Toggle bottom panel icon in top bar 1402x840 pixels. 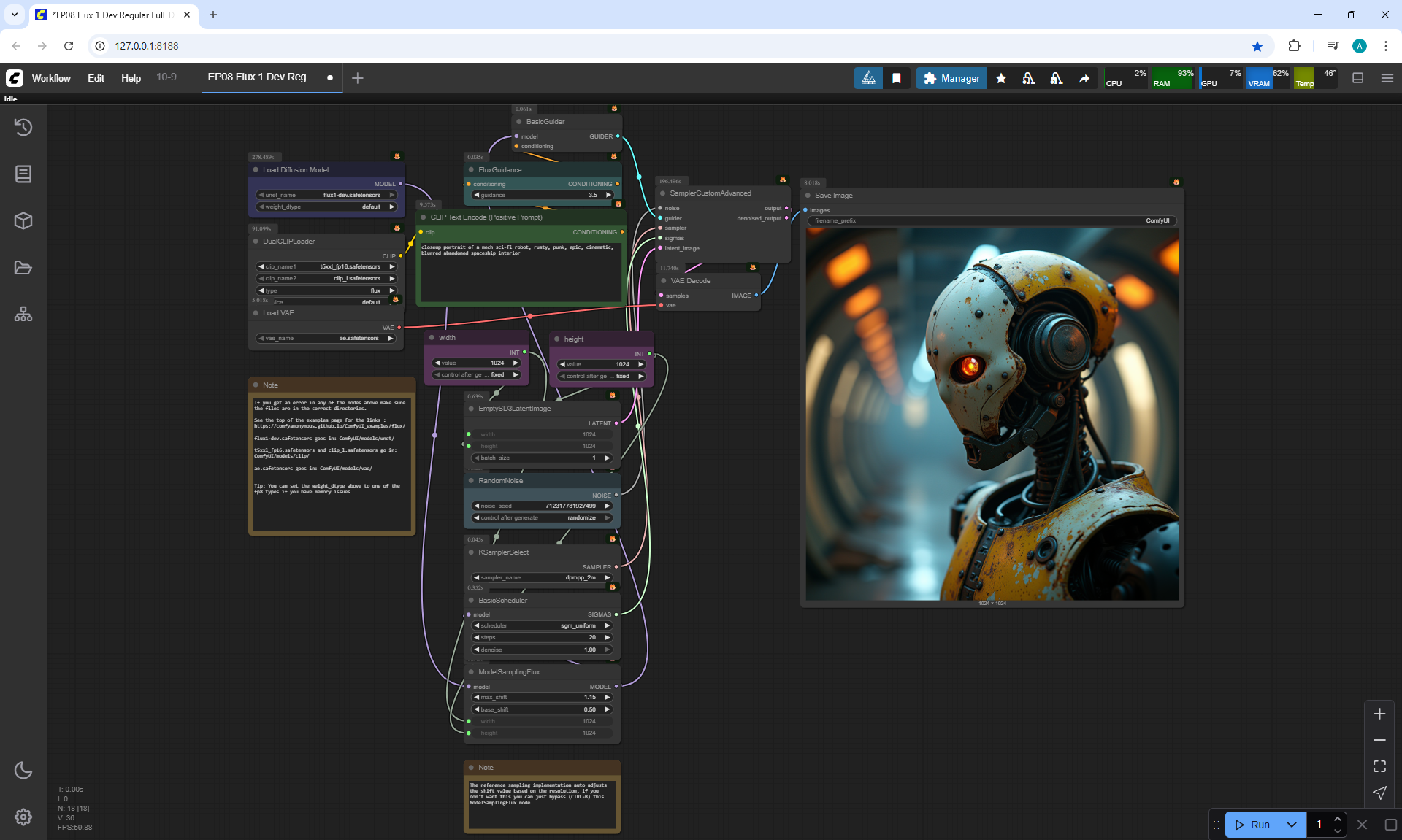coord(1358,78)
